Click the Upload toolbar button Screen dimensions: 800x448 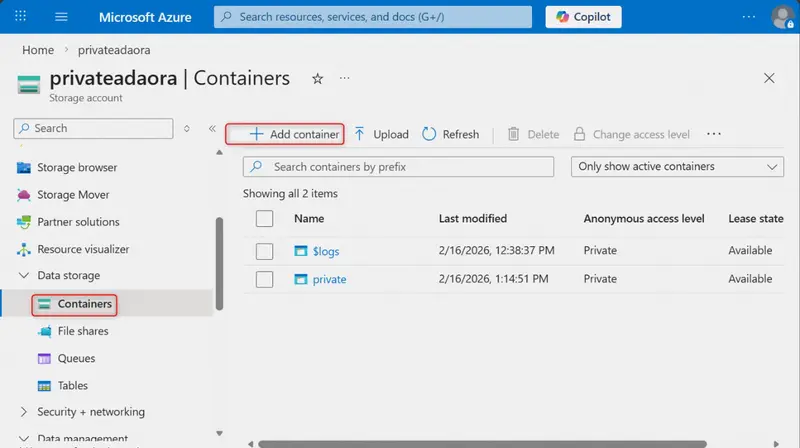click(x=381, y=134)
